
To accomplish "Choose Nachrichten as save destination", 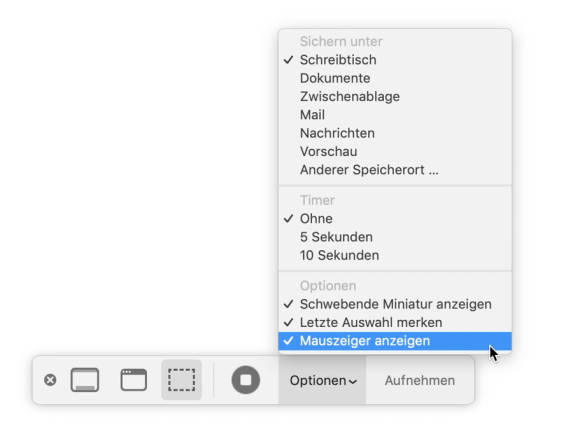I will [x=395, y=133].
